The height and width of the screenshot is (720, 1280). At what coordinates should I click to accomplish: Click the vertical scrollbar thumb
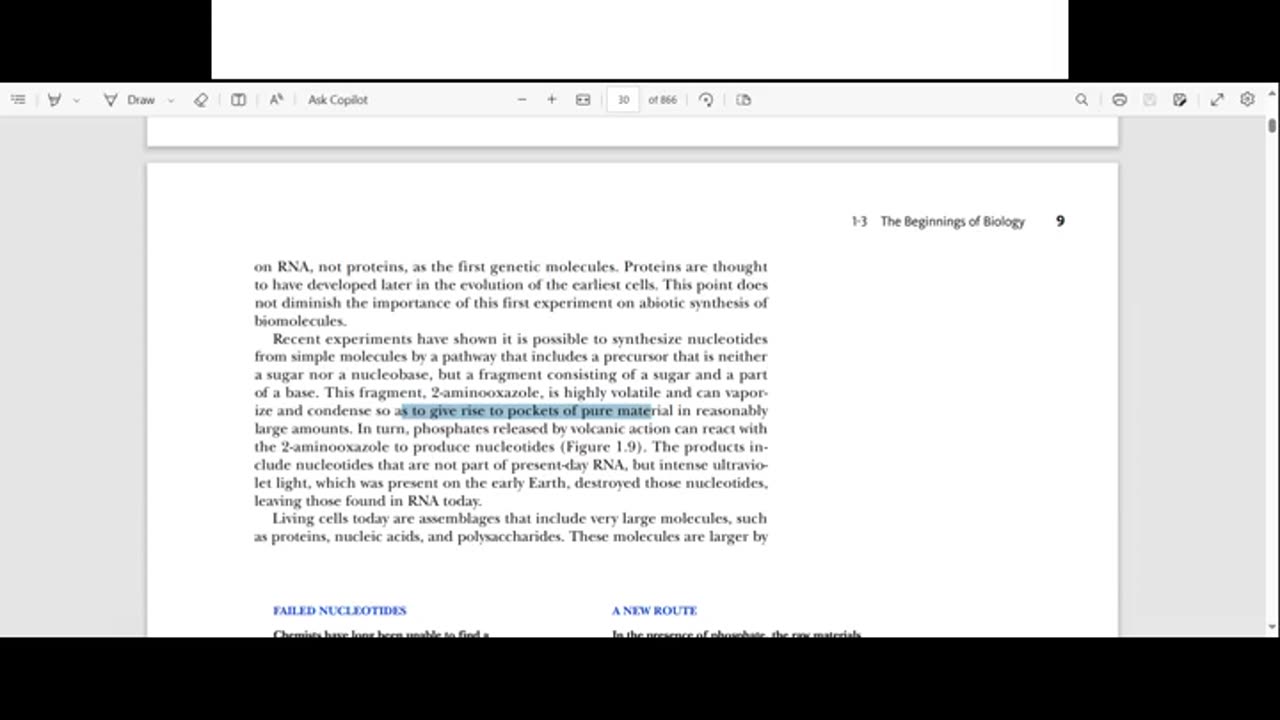1272,125
